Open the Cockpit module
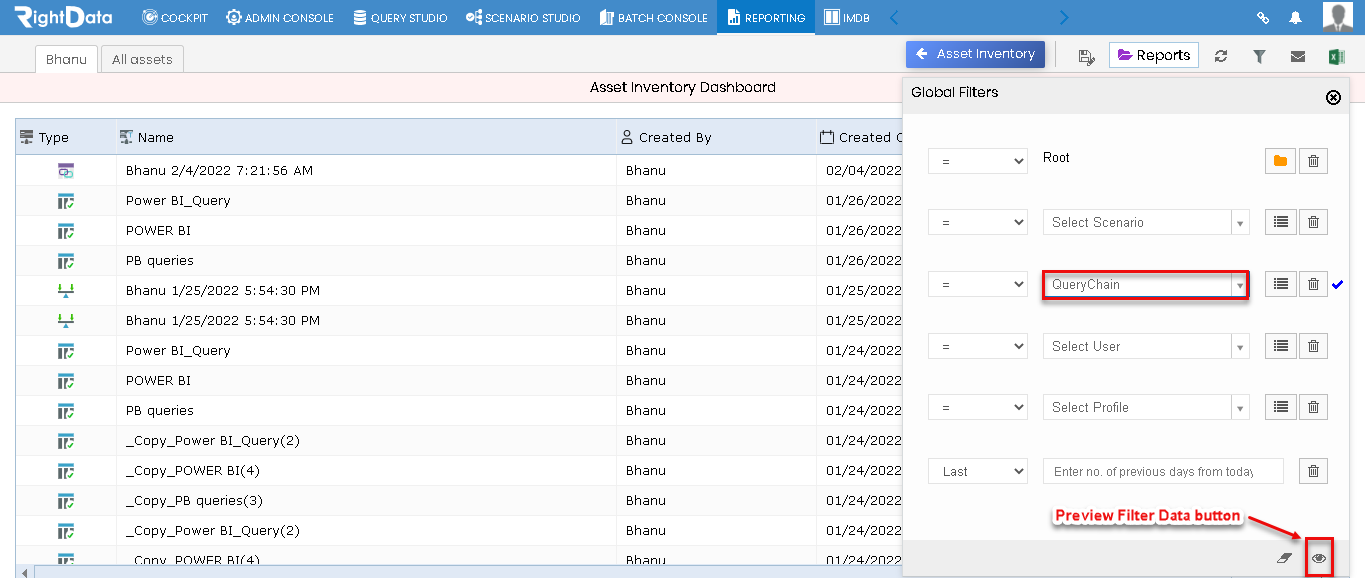 tap(175, 18)
